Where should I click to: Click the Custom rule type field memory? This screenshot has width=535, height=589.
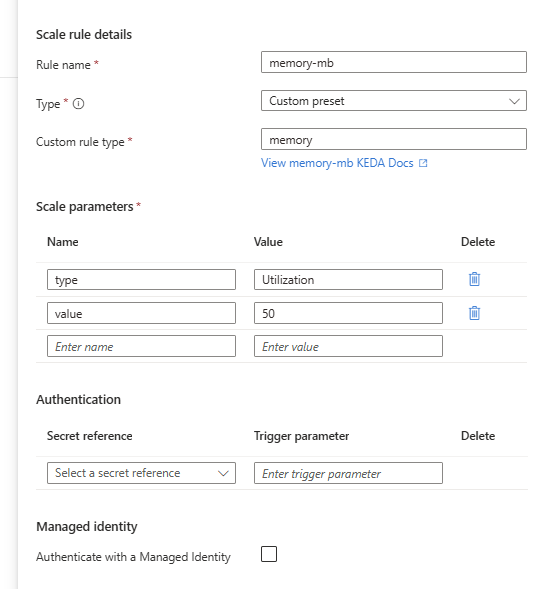394,139
